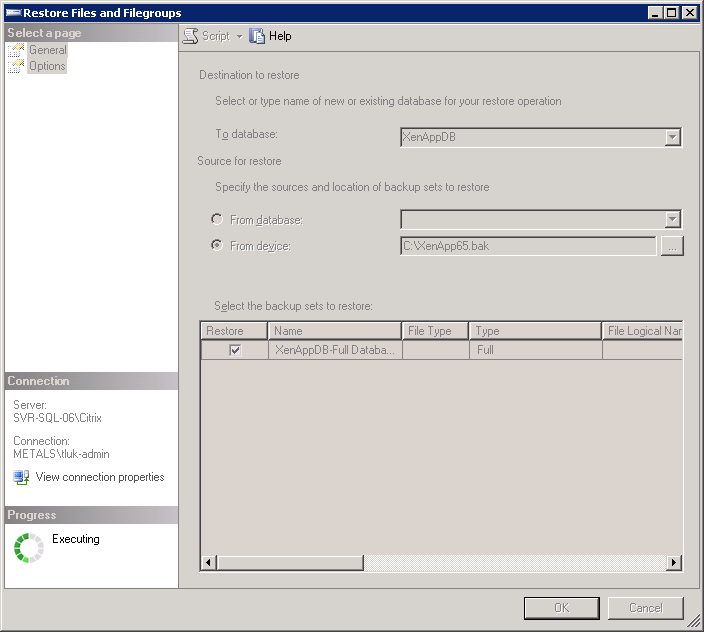The image size is (704, 632).
Task: Click the General page icon
Action: [x=16, y=50]
